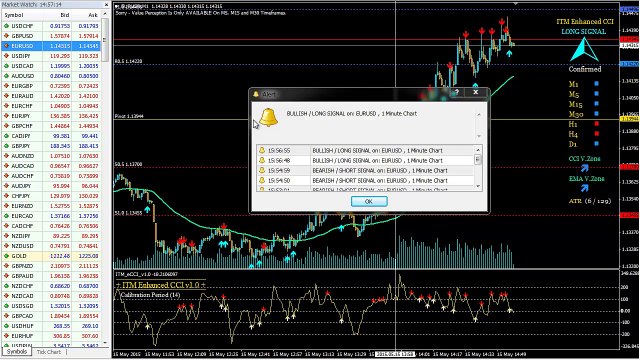Select USDHUF row in Market Watch

coord(51,326)
